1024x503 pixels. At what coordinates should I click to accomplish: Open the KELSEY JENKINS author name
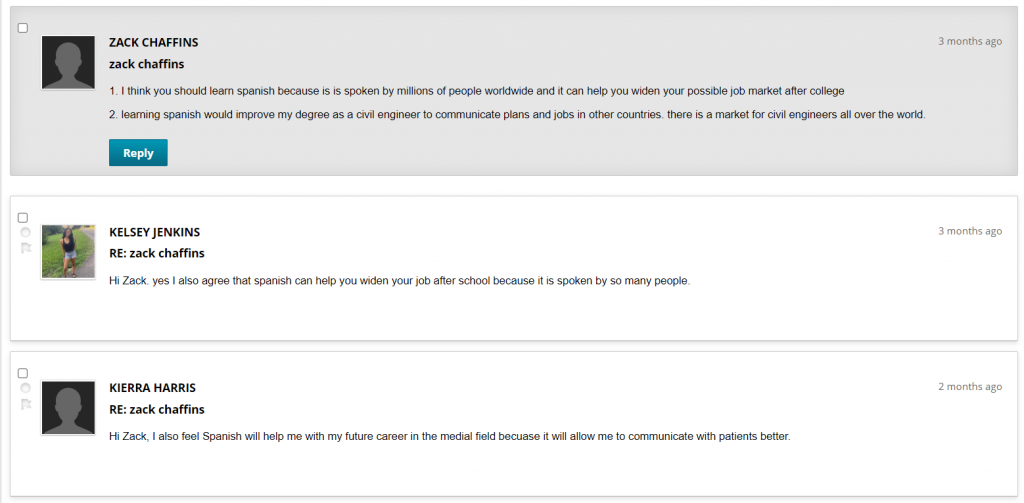[155, 232]
